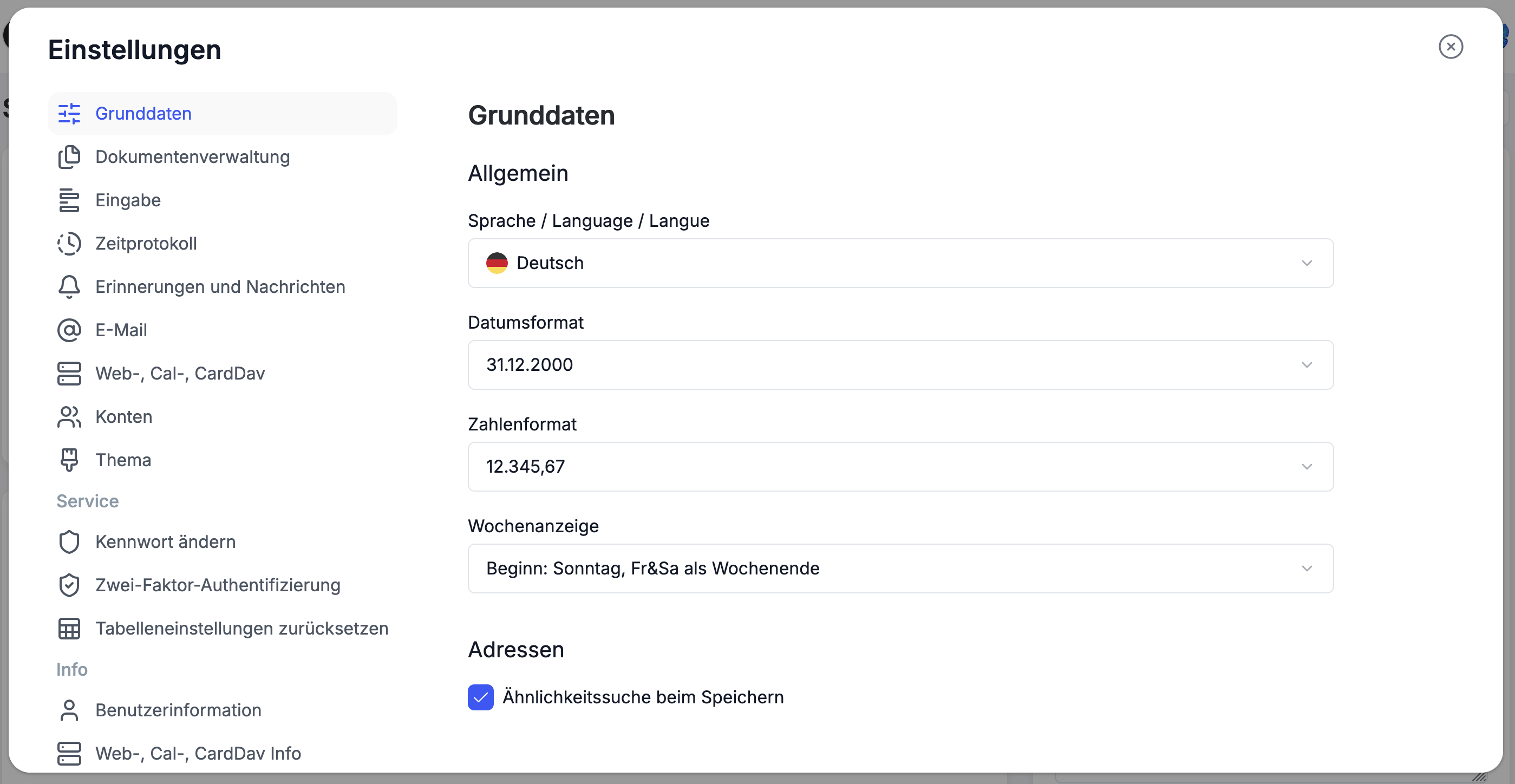This screenshot has height=784, width=1515.
Task: Click the Konten users icon
Action: point(69,417)
